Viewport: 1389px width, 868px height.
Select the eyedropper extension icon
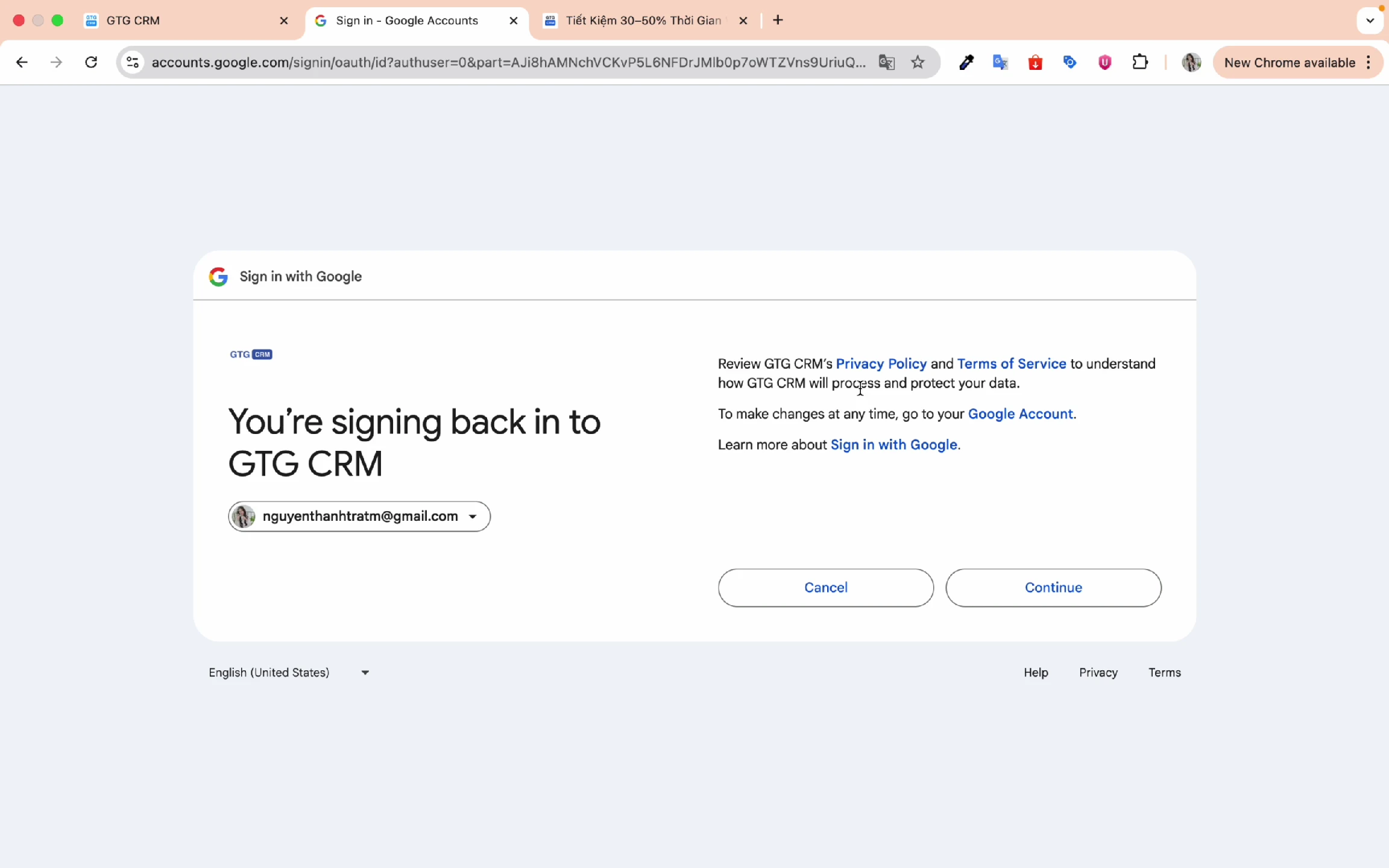point(965,62)
